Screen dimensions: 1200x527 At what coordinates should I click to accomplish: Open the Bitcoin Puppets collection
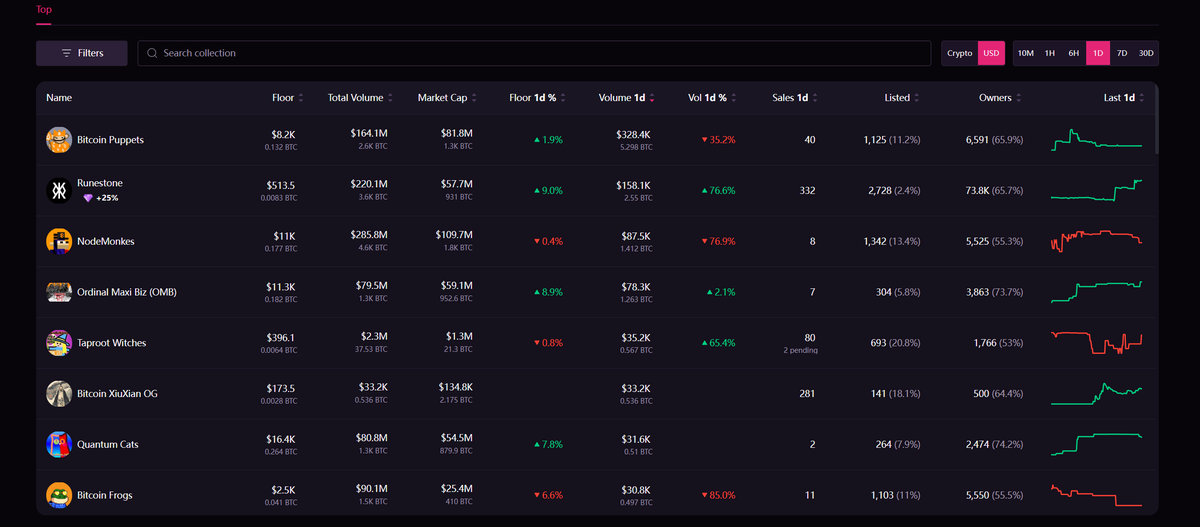(110, 140)
